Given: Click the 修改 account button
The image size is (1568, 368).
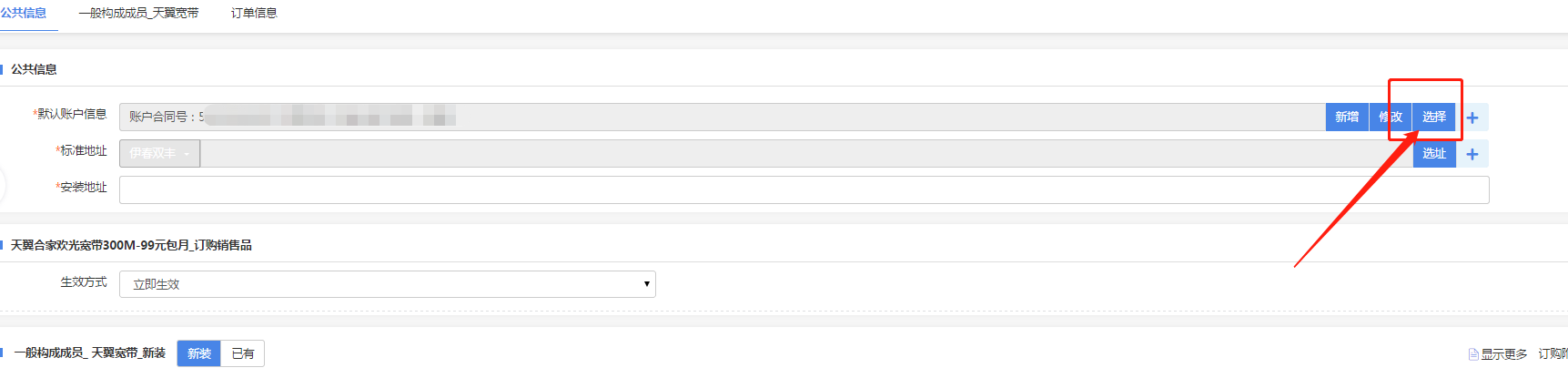Looking at the screenshot, I should click(x=1391, y=117).
